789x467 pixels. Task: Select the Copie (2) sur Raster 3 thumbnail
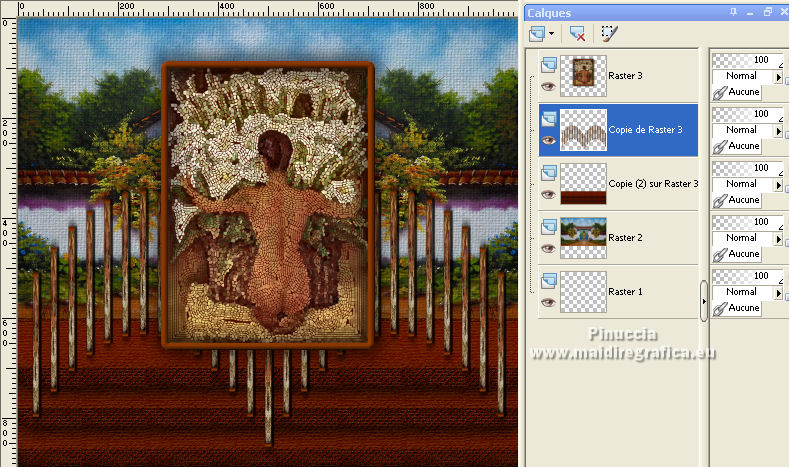pyautogui.click(x=583, y=184)
